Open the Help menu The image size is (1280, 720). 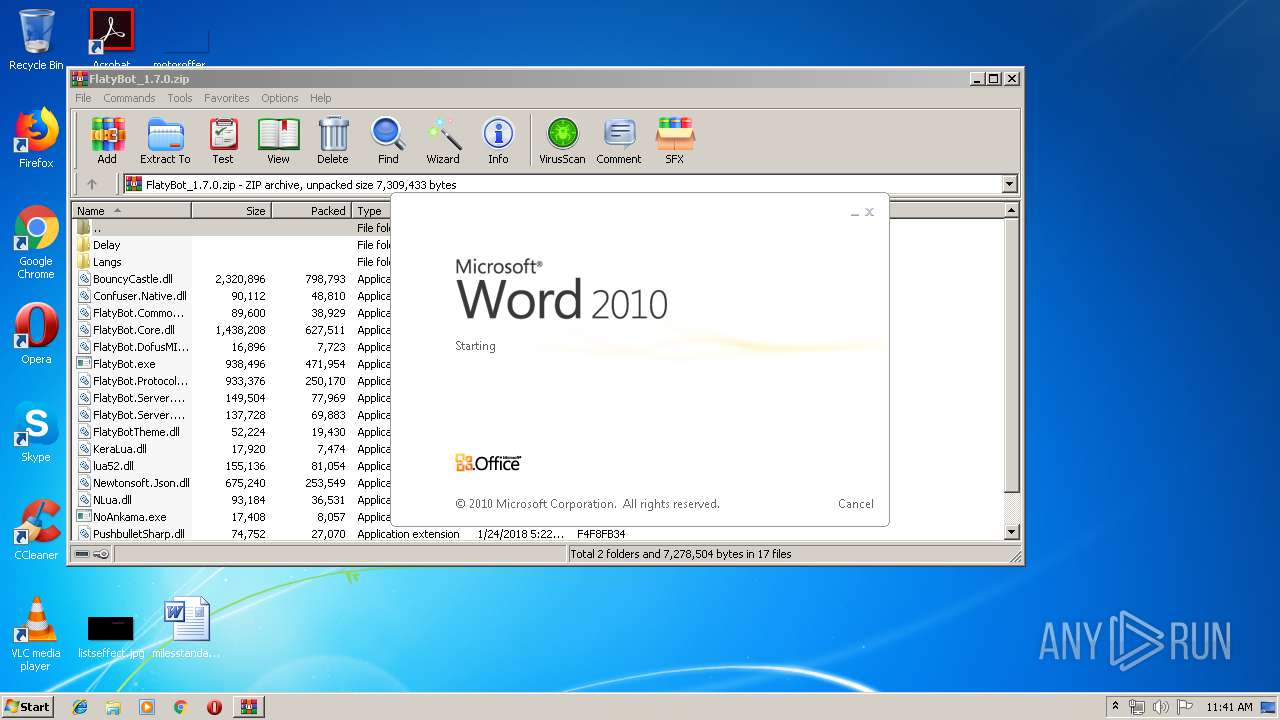(x=320, y=98)
